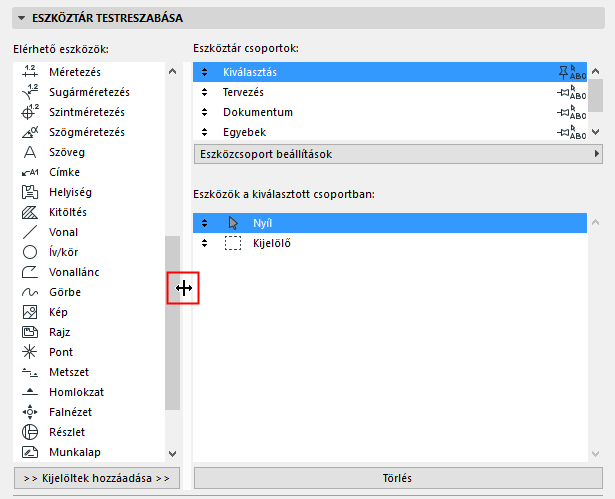
Task: Select the Egyebek toolbox group
Action: 244,132
